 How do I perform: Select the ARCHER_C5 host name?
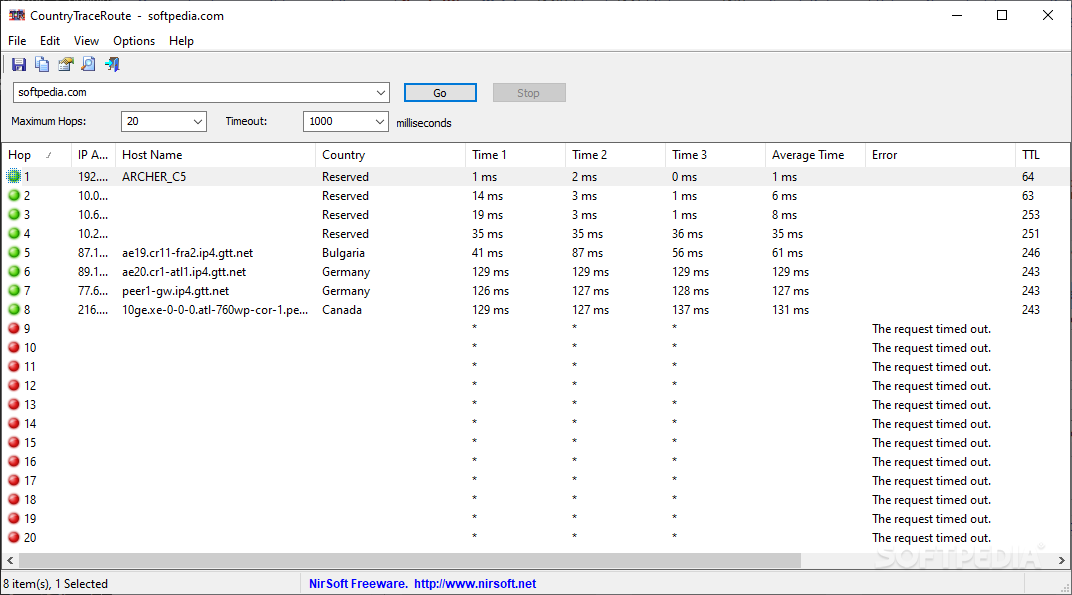154,176
